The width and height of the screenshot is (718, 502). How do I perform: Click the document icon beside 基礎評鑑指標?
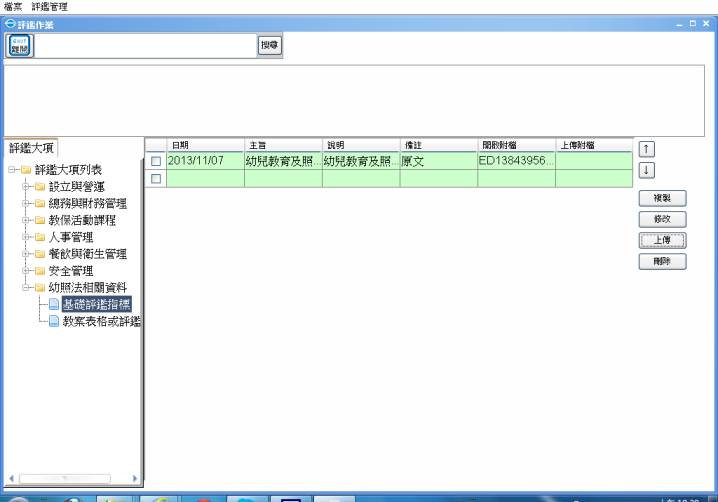54,305
